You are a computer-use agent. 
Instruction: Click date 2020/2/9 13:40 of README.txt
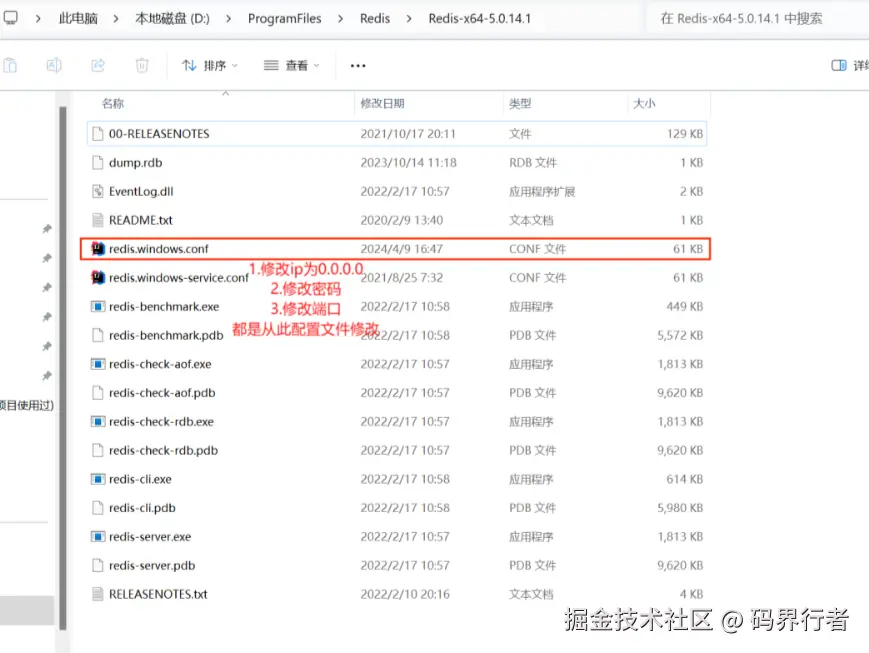[402, 220]
